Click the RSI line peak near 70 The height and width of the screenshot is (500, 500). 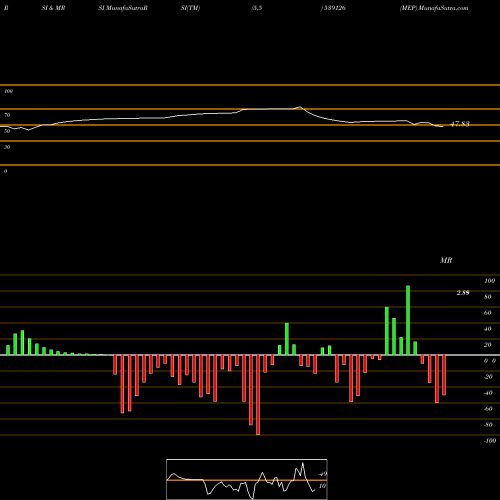click(x=300, y=107)
